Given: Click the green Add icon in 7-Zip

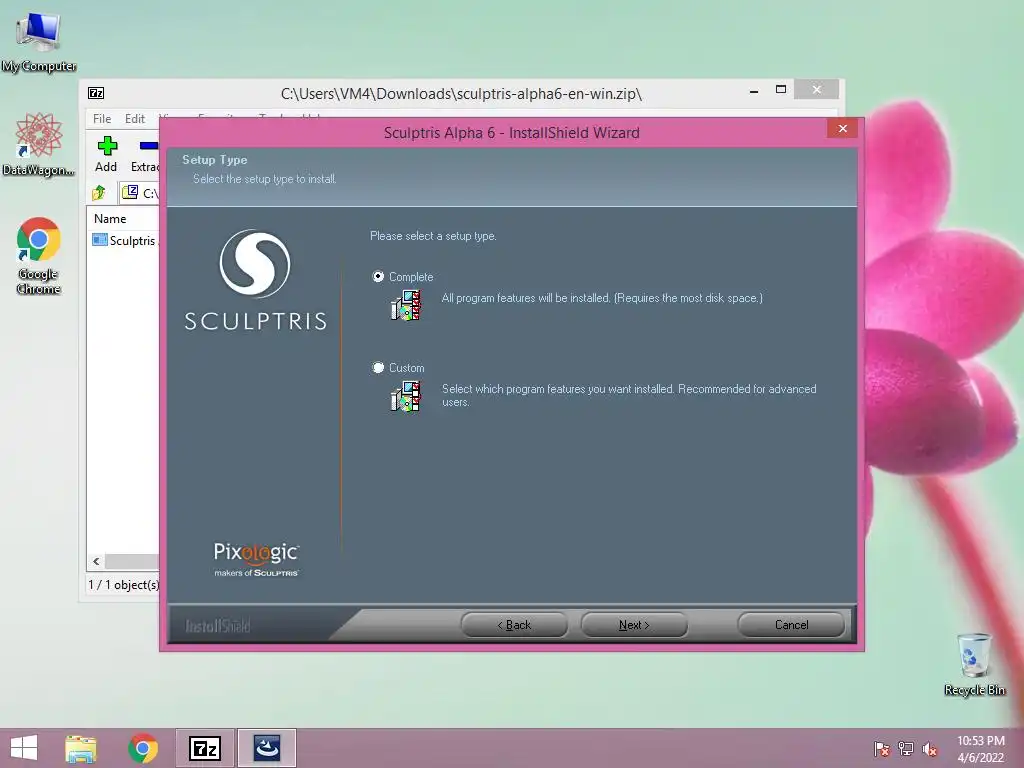Looking at the screenshot, I should point(107,146).
